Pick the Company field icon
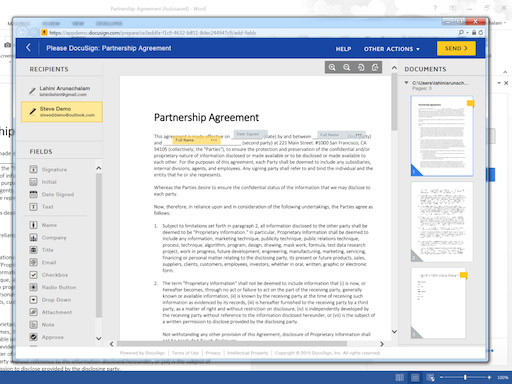This screenshot has width=512, height=384. point(33,237)
